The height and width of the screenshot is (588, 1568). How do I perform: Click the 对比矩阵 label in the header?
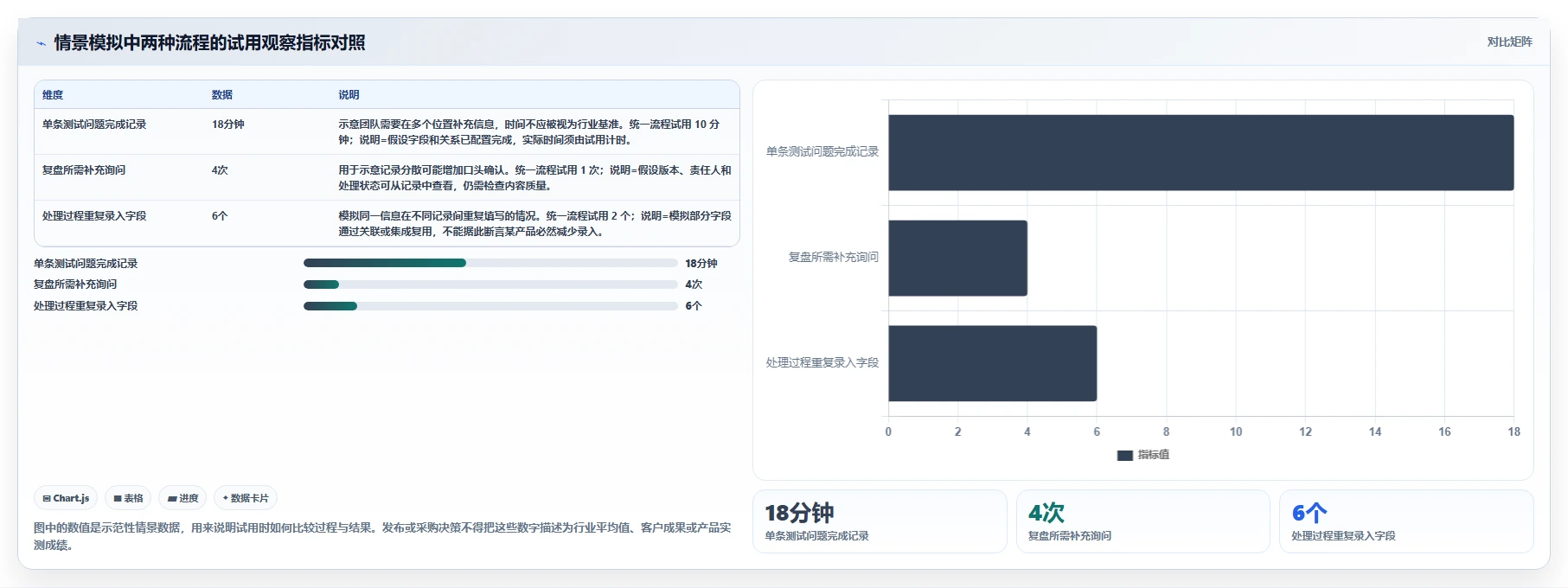pos(1509,42)
